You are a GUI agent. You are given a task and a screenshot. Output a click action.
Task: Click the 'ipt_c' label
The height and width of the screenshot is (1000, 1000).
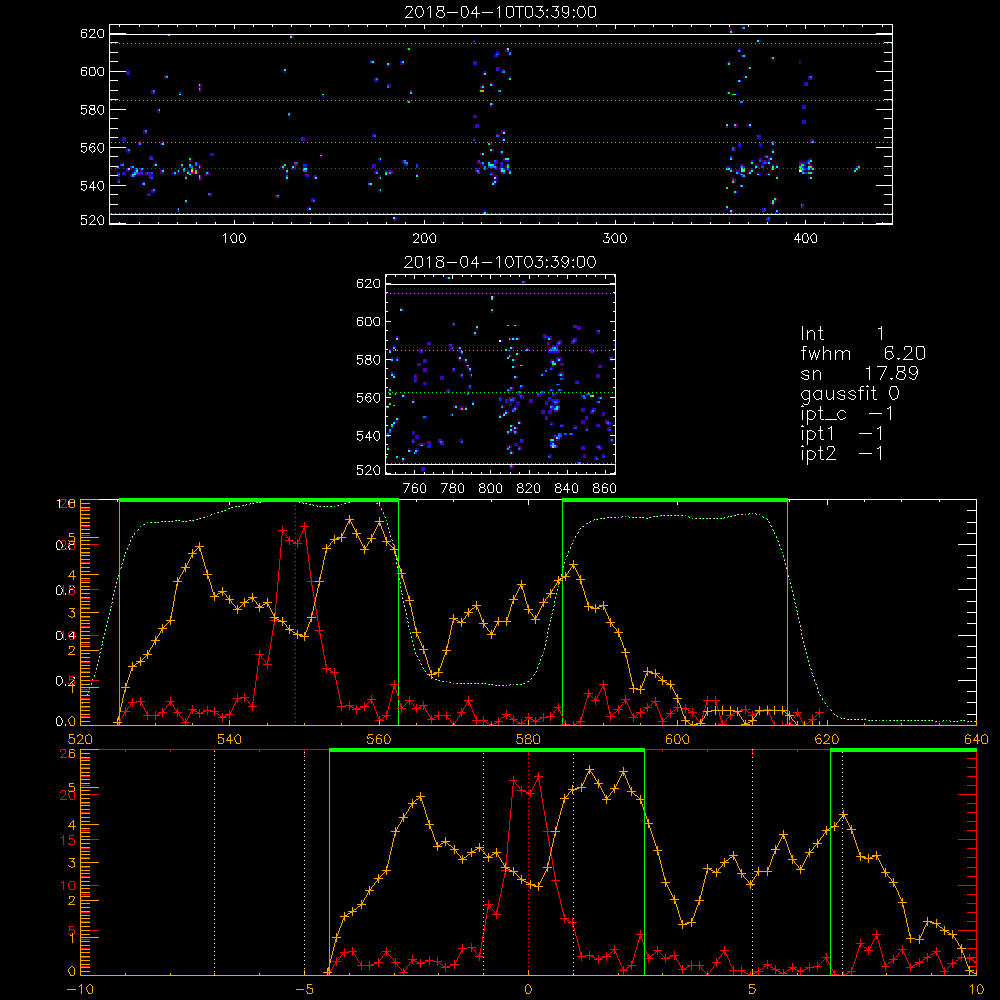coord(824,415)
